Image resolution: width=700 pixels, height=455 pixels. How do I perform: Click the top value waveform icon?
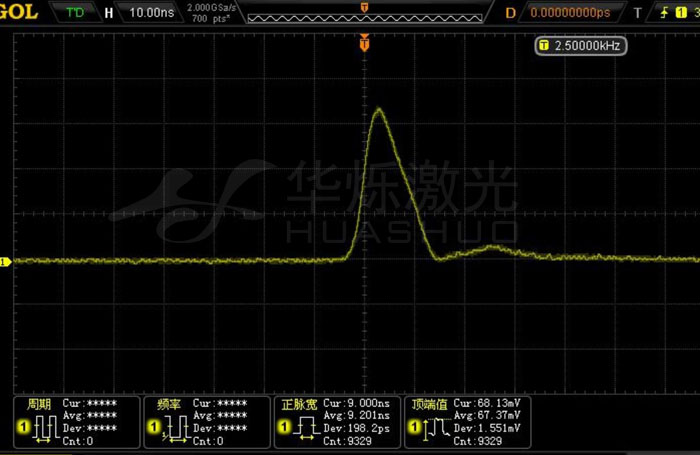point(436,429)
